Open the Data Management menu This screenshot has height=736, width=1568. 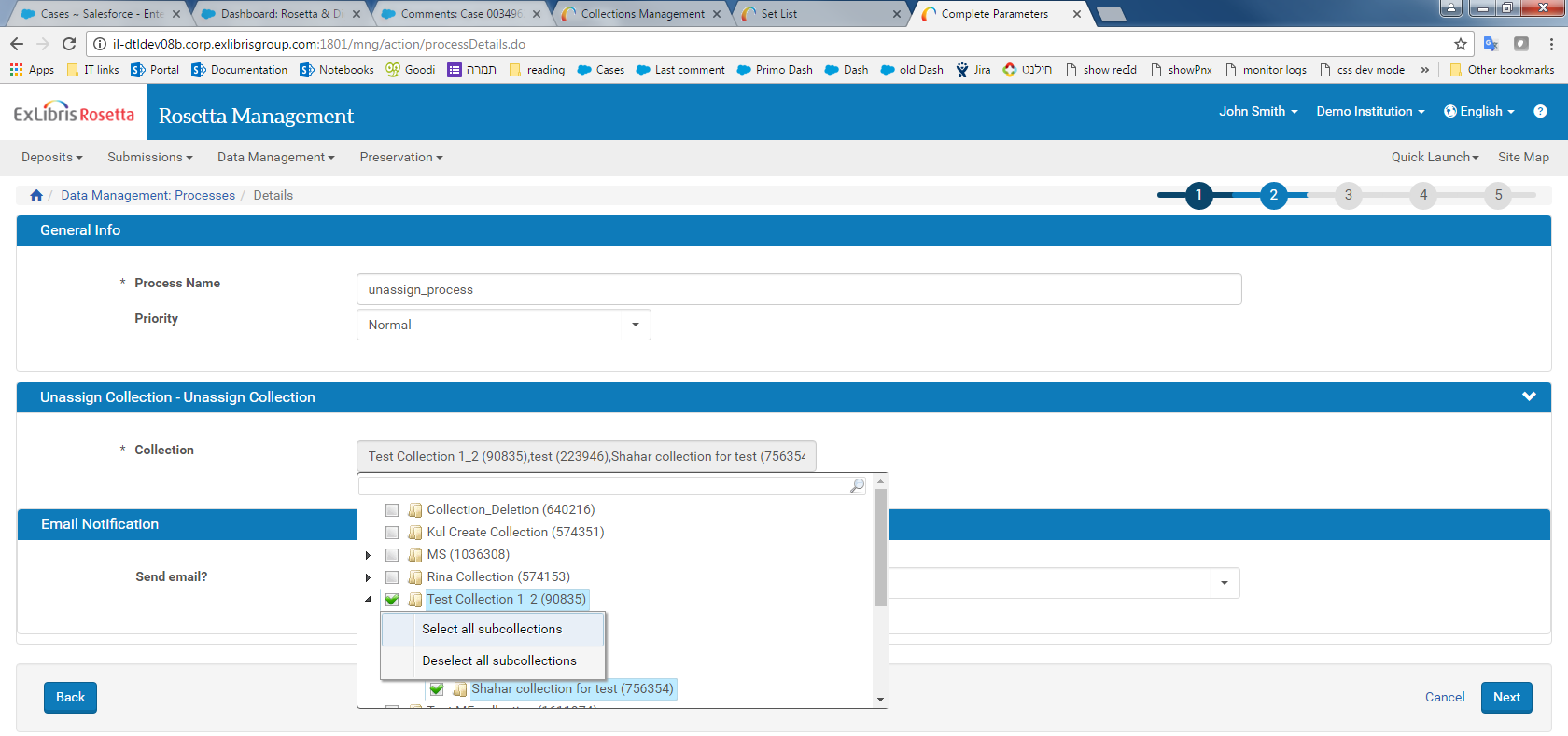(275, 157)
